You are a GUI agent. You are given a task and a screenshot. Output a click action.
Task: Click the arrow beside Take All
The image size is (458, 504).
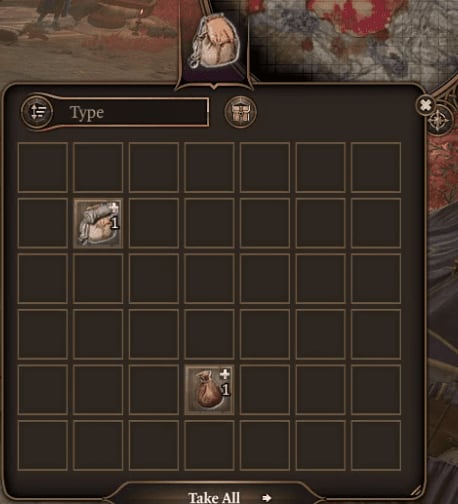coord(266,498)
